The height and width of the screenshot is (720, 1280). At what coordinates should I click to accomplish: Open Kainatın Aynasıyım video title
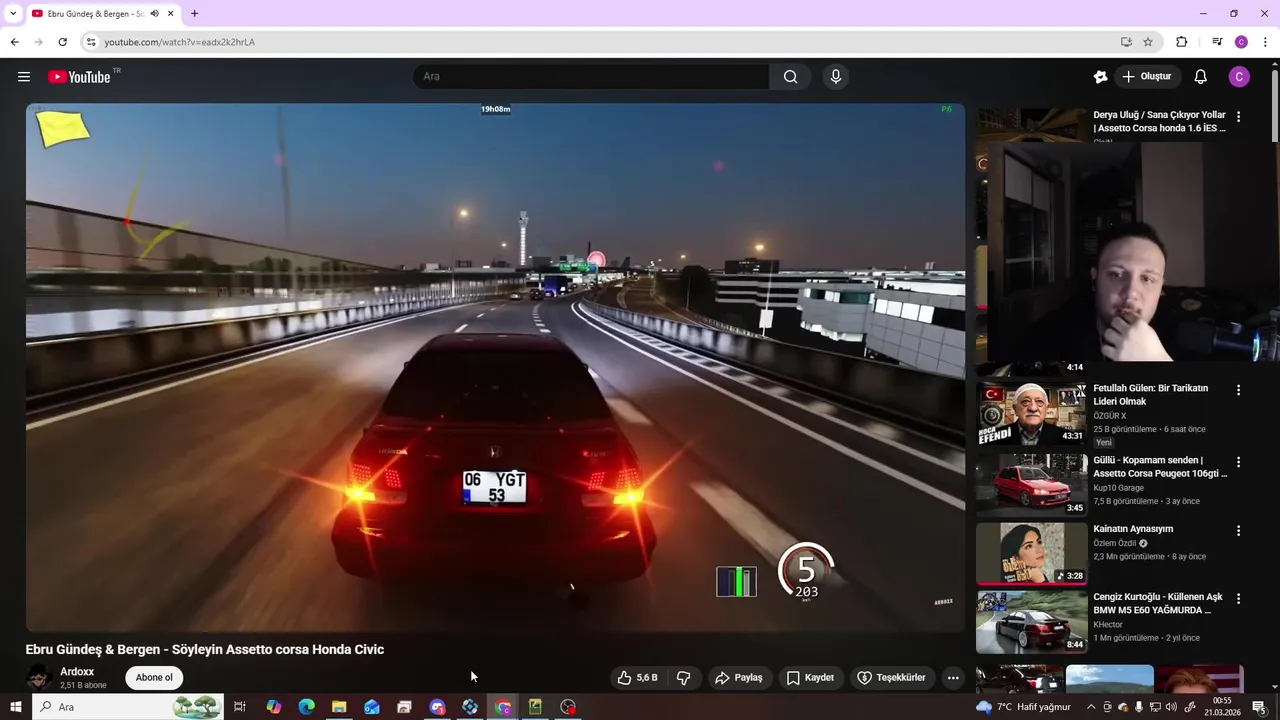[1133, 529]
